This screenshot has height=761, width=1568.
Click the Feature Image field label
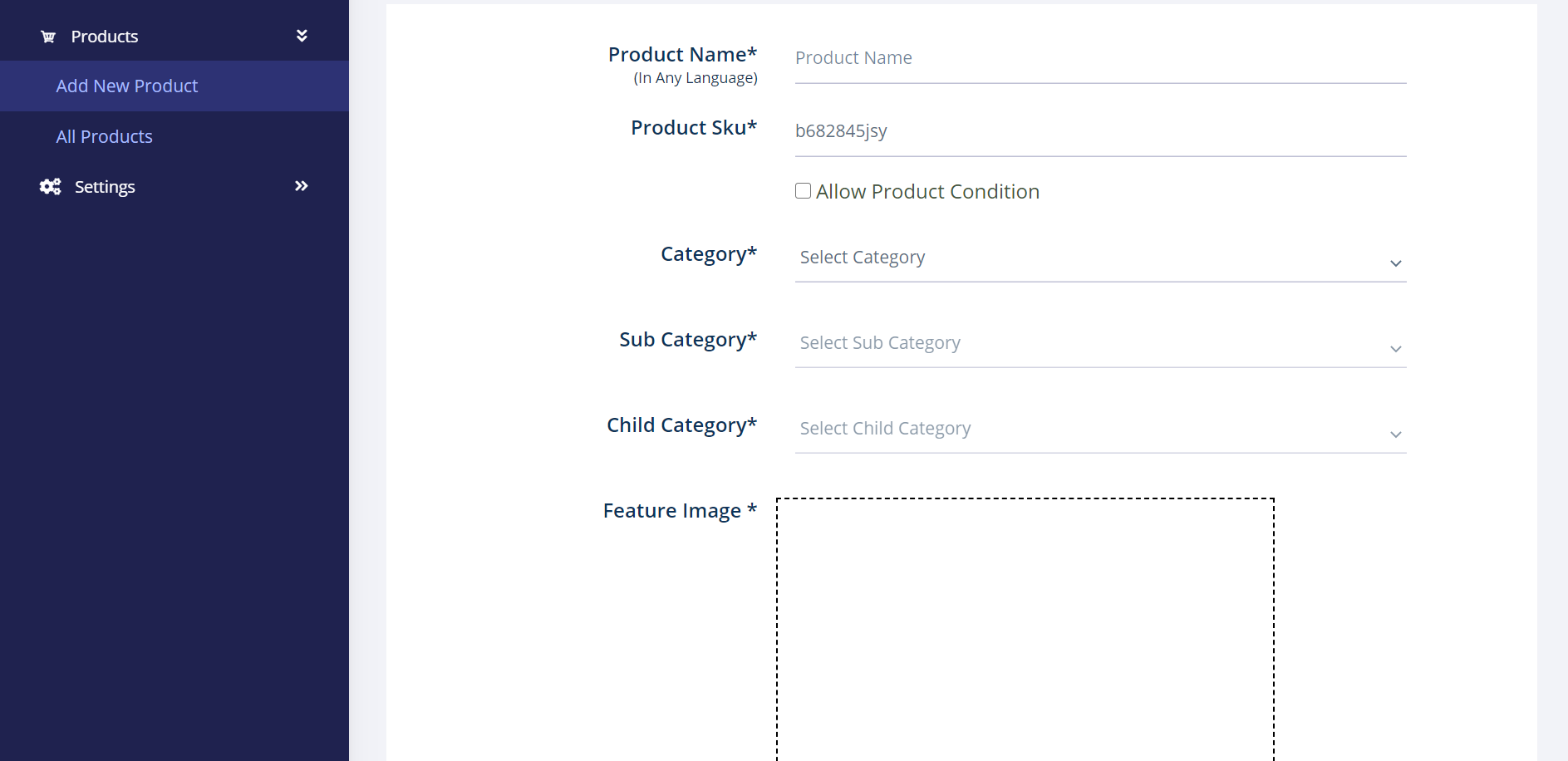pos(679,511)
